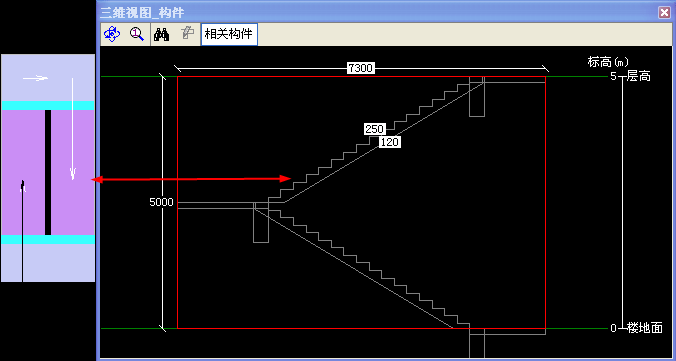Click the 层高 elevation marker
Screen dimensions: 676x361
point(638,77)
